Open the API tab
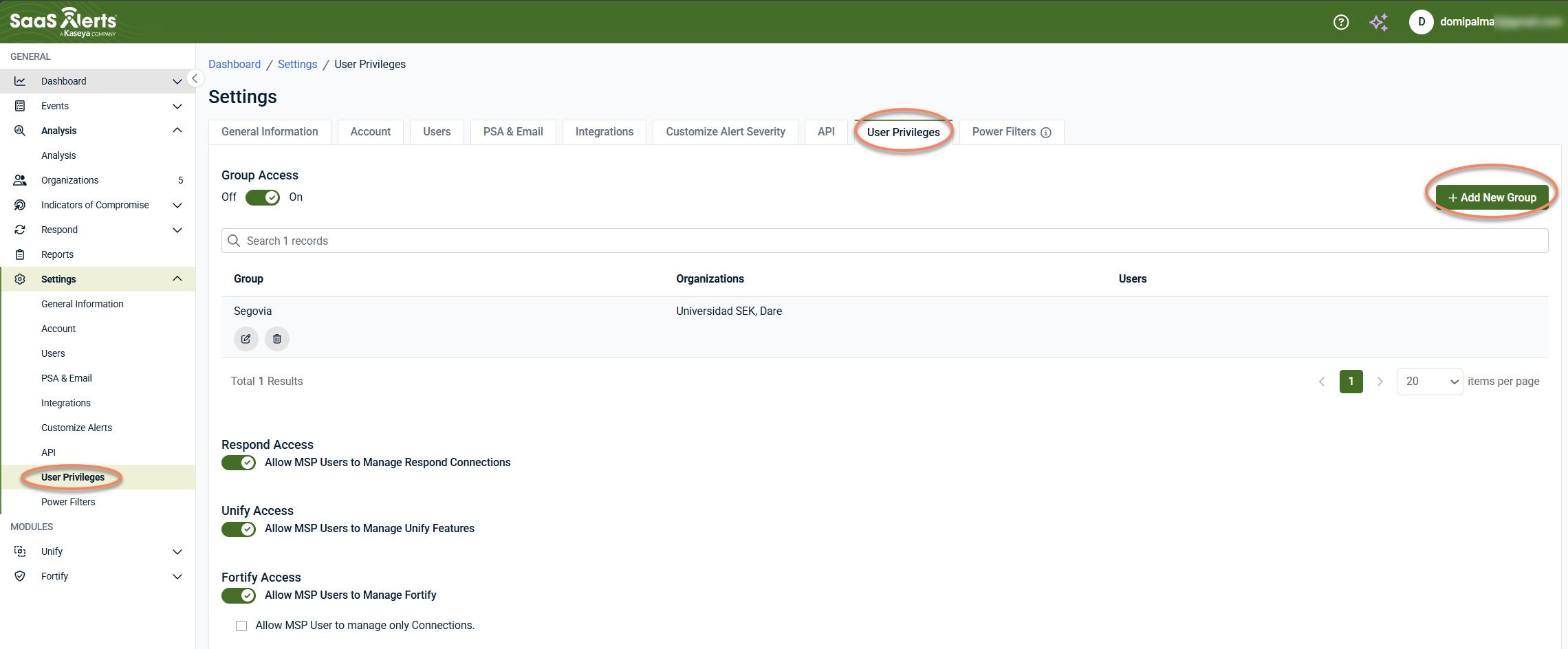1568x649 pixels. pos(826,132)
